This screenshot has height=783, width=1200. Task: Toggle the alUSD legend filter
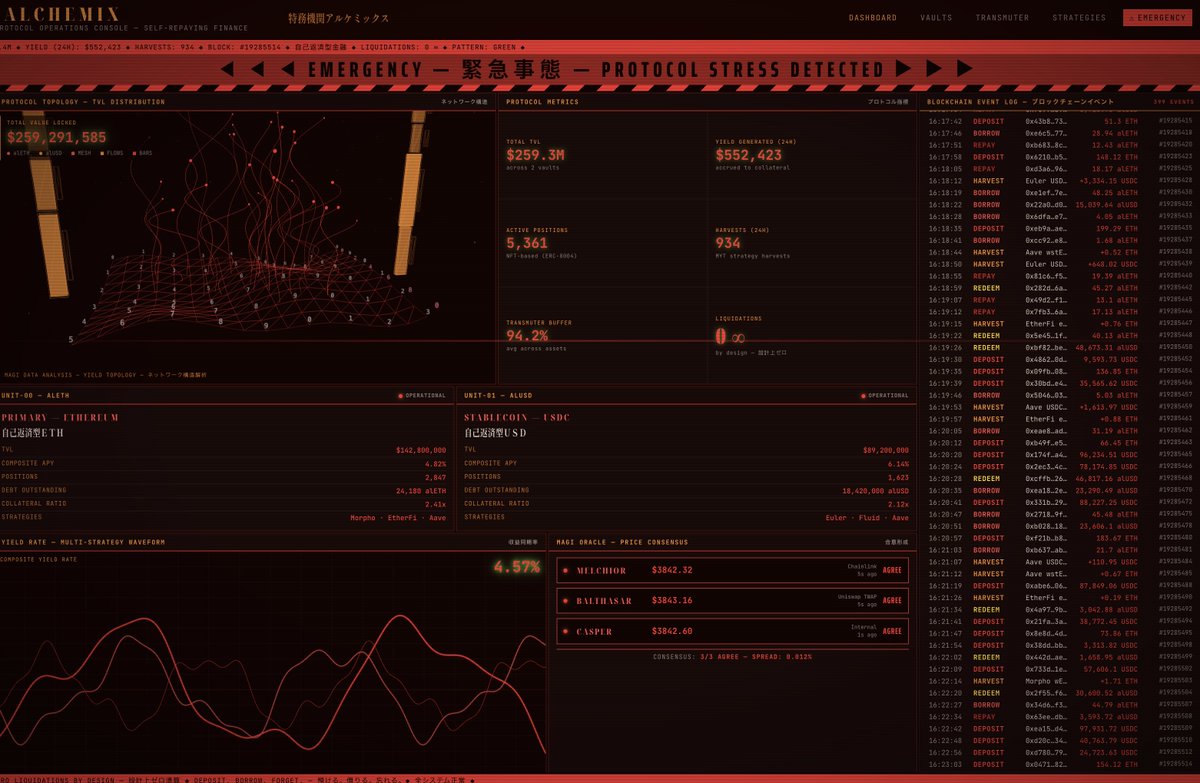tap(51, 153)
